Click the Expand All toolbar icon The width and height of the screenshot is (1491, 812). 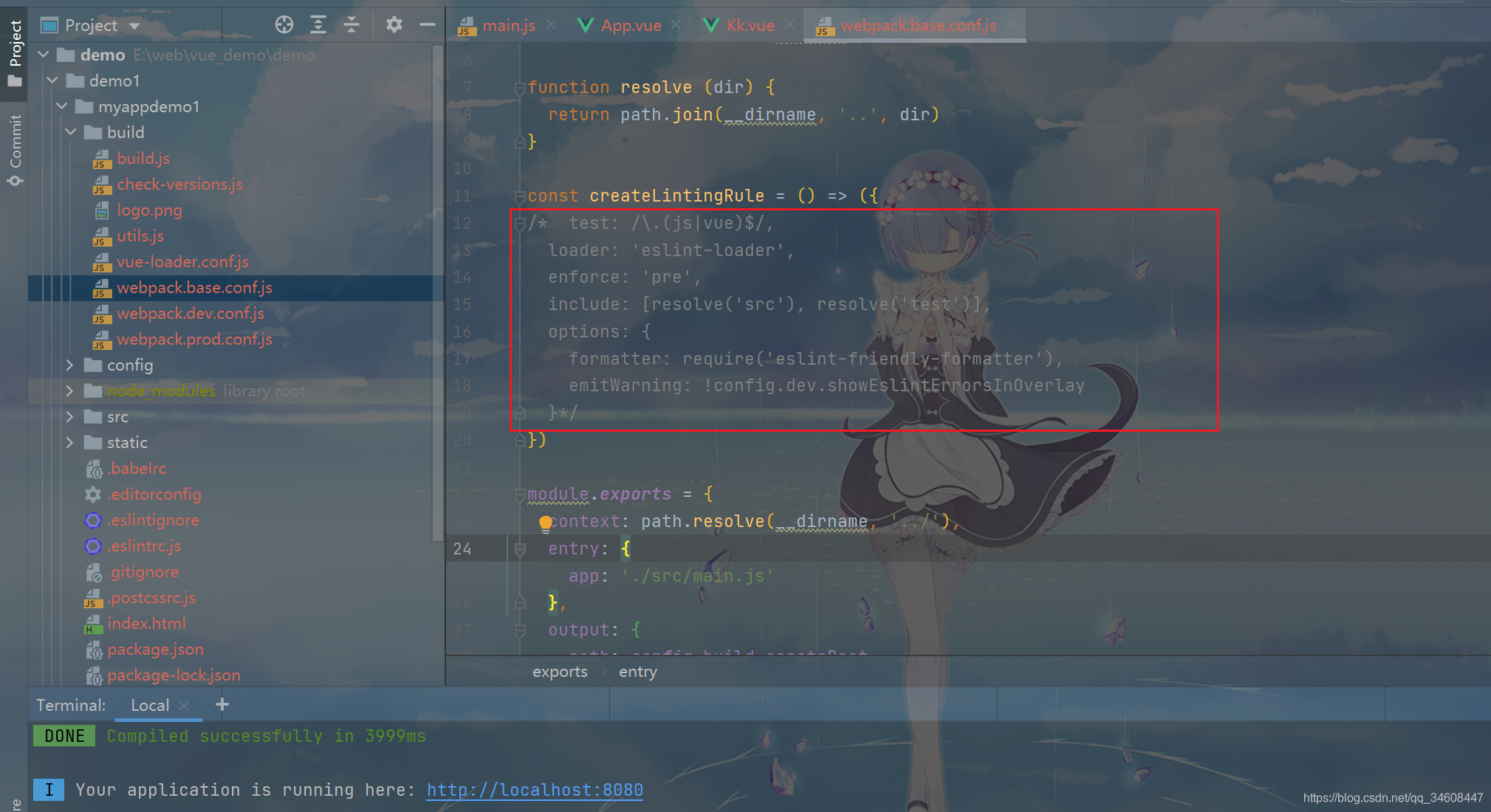click(x=318, y=25)
